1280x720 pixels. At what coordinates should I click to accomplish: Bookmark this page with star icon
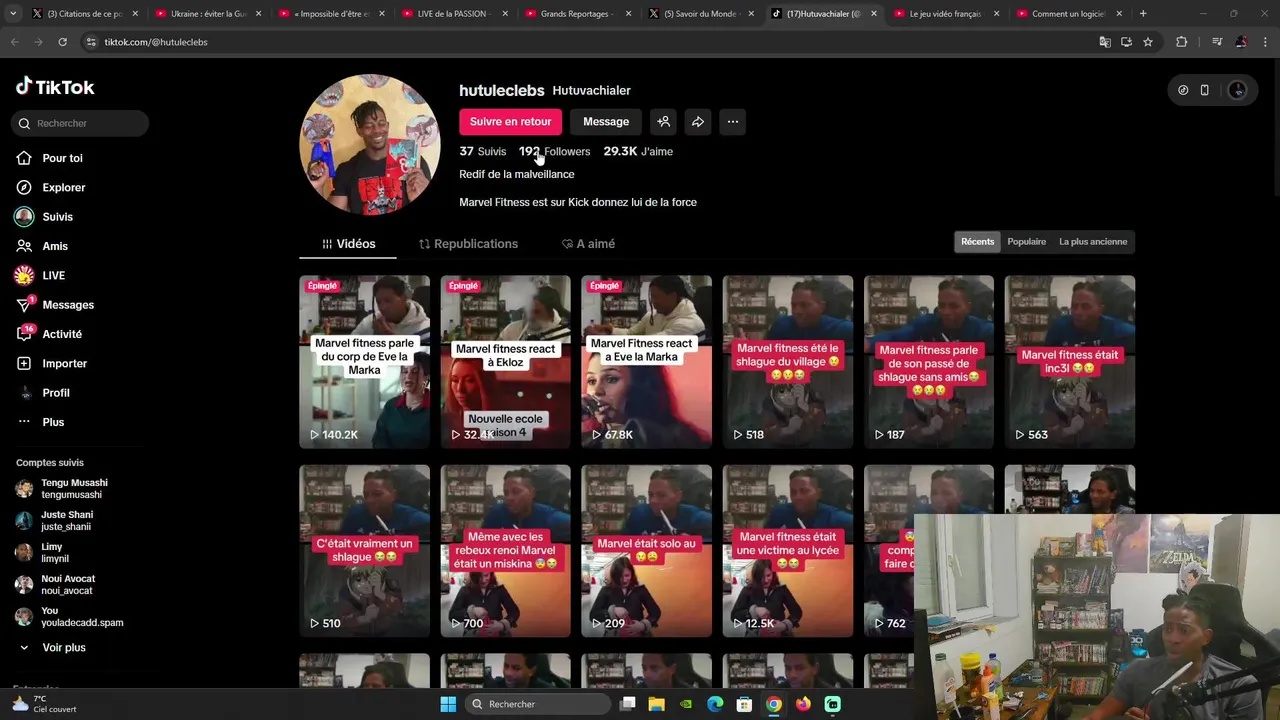(1148, 42)
